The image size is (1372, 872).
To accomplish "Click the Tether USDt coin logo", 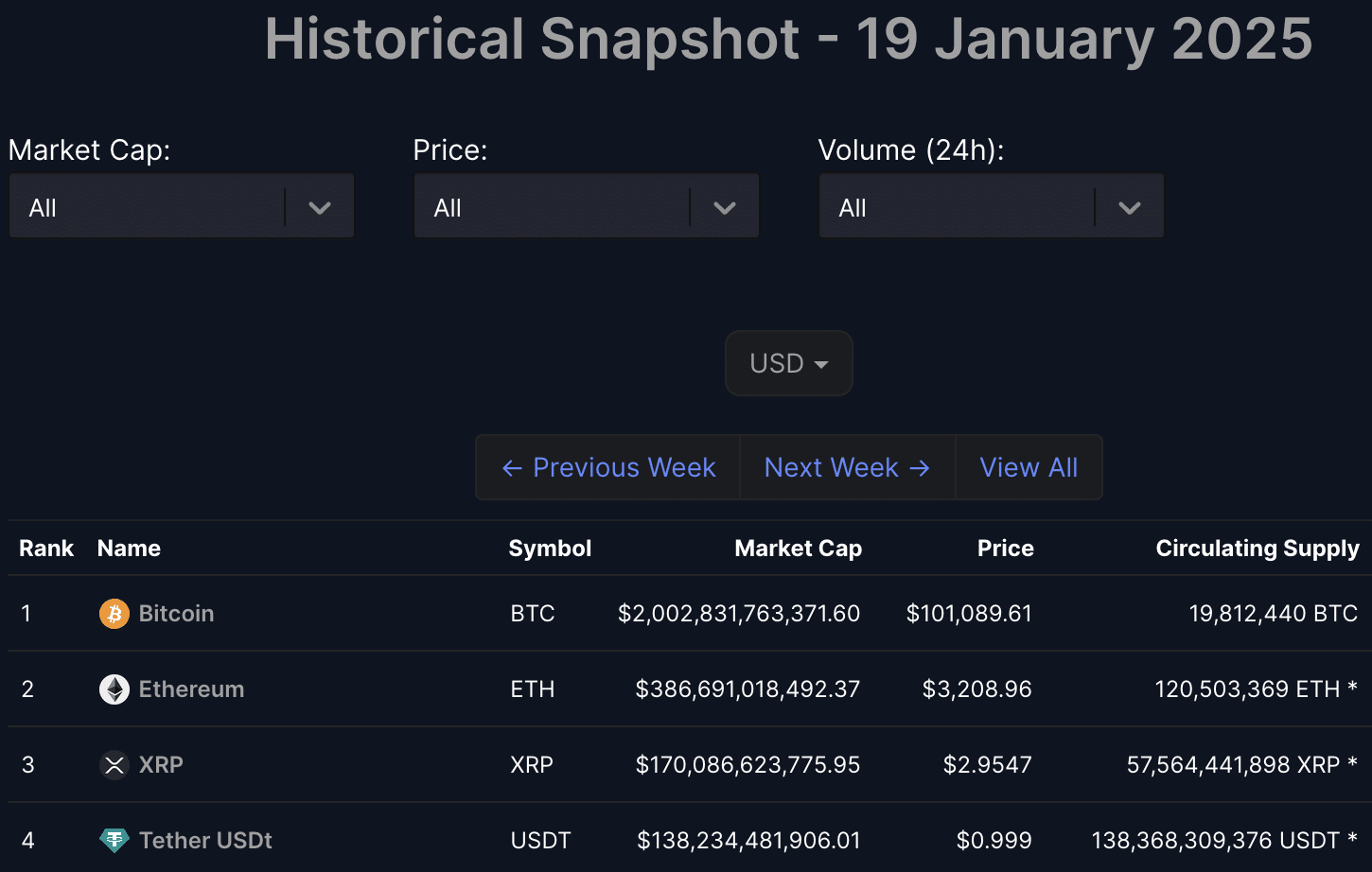I will pyautogui.click(x=114, y=840).
